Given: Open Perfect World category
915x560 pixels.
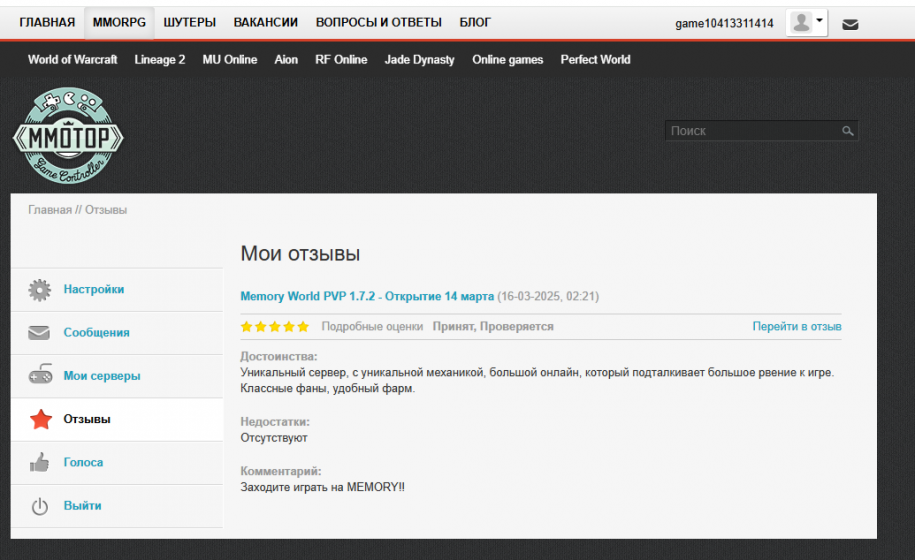Looking at the screenshot, I should click(595, 60).
